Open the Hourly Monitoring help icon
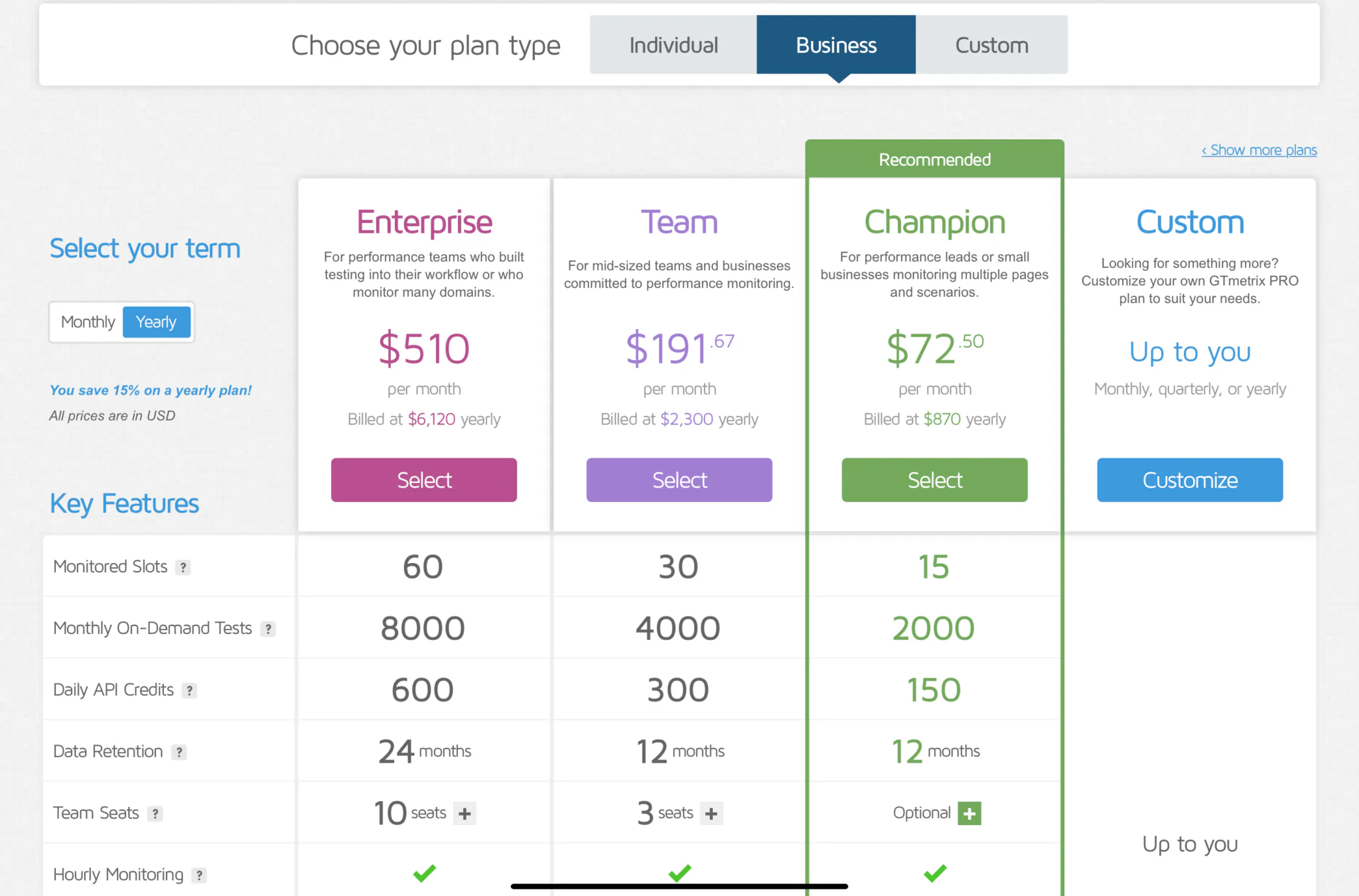 [x=199, y=875]
